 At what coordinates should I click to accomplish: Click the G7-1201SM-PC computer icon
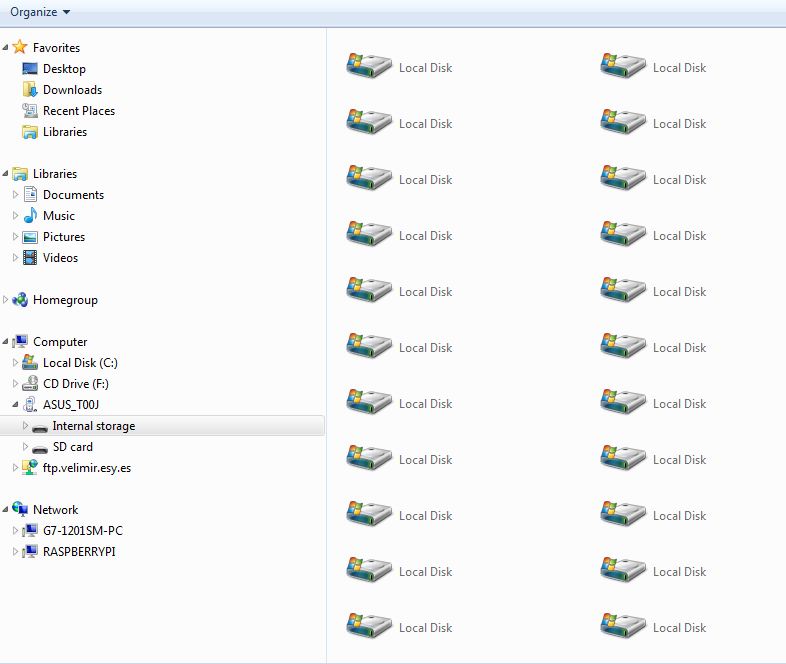click(x=30, y=530)
